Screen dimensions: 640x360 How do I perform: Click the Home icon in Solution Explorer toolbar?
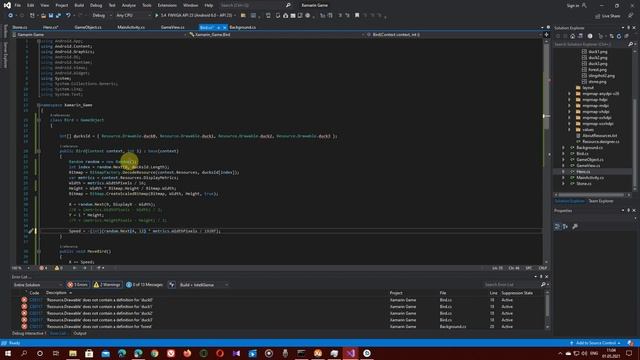tap(572, 36)
